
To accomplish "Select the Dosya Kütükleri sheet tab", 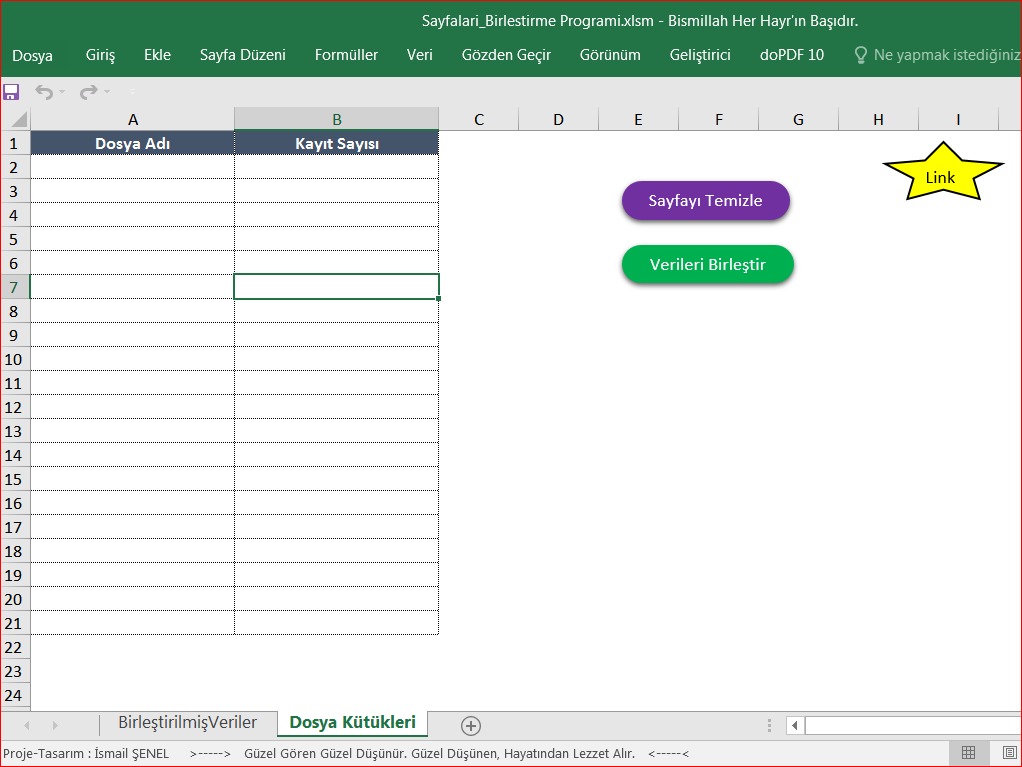I will 353,723.
